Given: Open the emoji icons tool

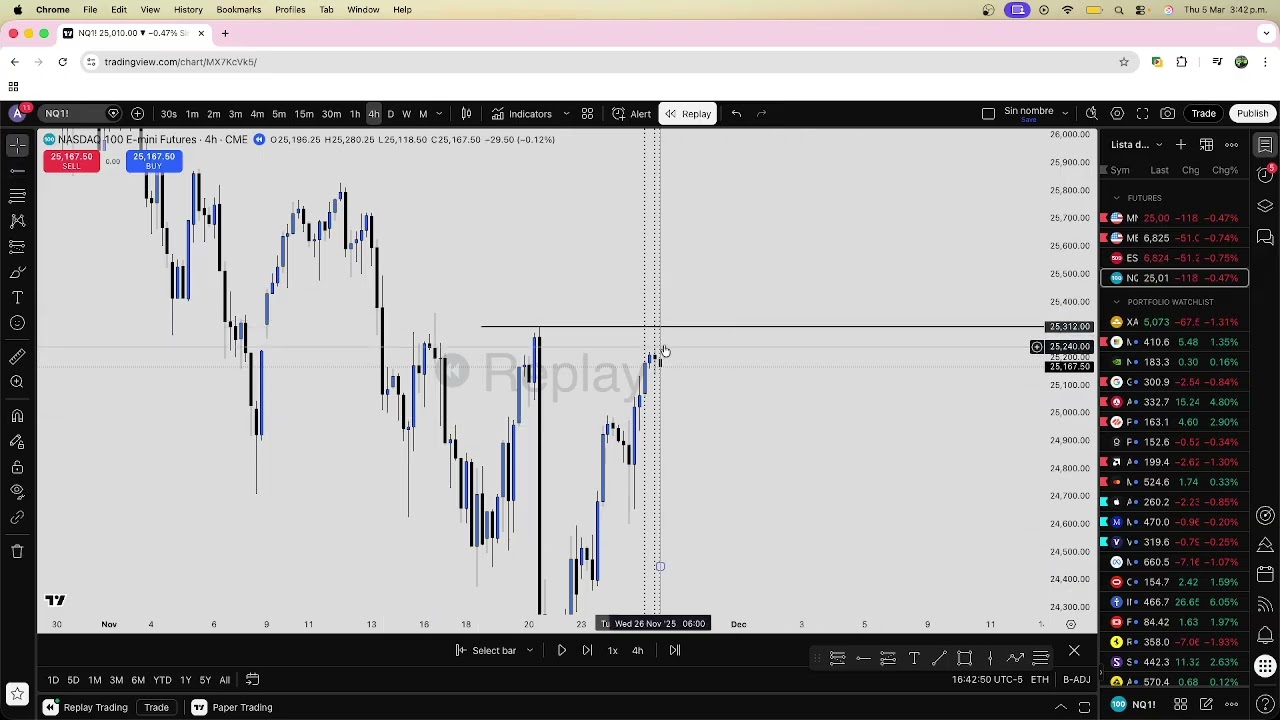Looking at the screenshot, I should 17,323.
